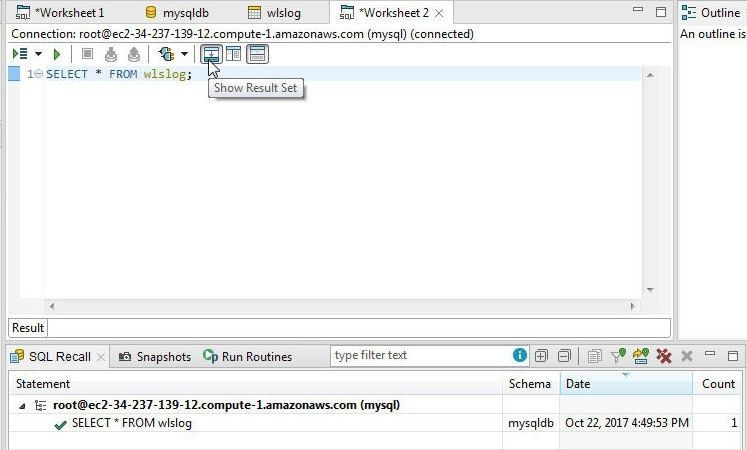Maximize the SQL editor area
This screenshot has width=747, height=450.
pos(661,12)
